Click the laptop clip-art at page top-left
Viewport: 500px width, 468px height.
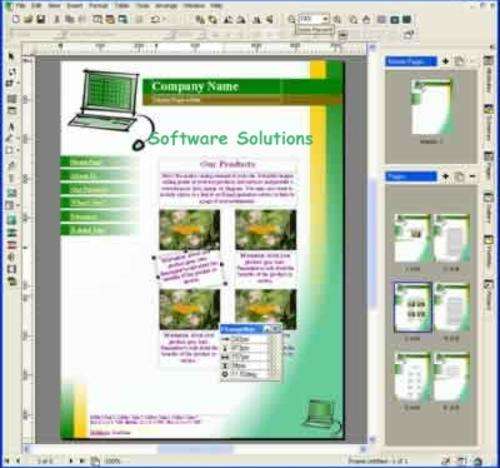tap(112, 109)
